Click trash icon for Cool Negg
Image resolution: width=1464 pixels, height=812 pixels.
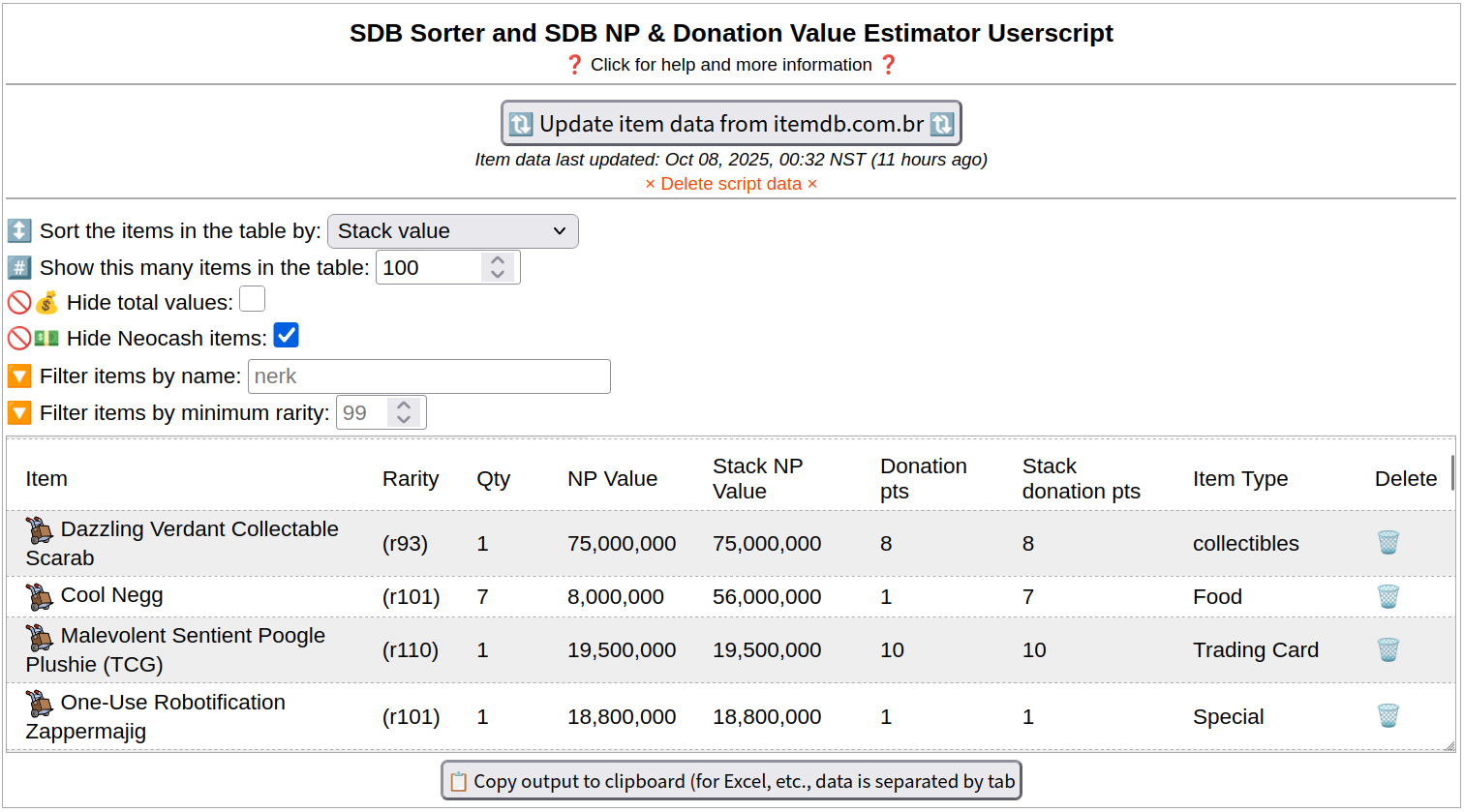(1388, 596)
